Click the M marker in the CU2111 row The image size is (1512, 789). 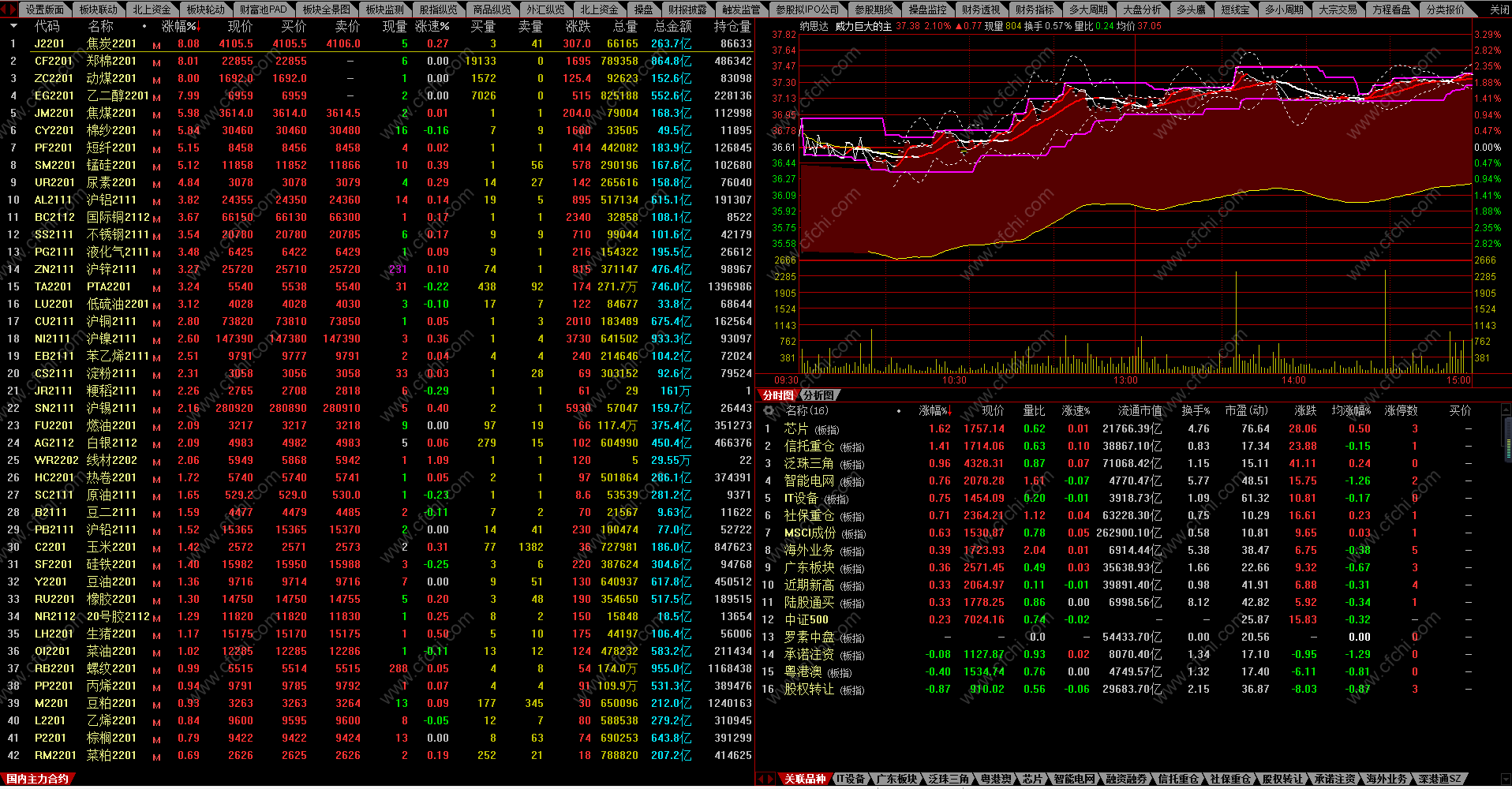click(x=156, y=323)
